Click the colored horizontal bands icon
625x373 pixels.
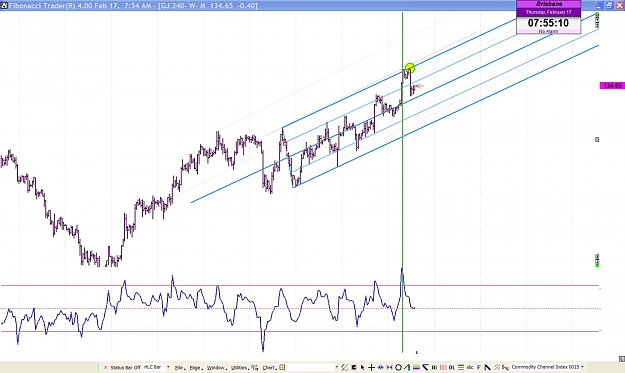[416, 367]
